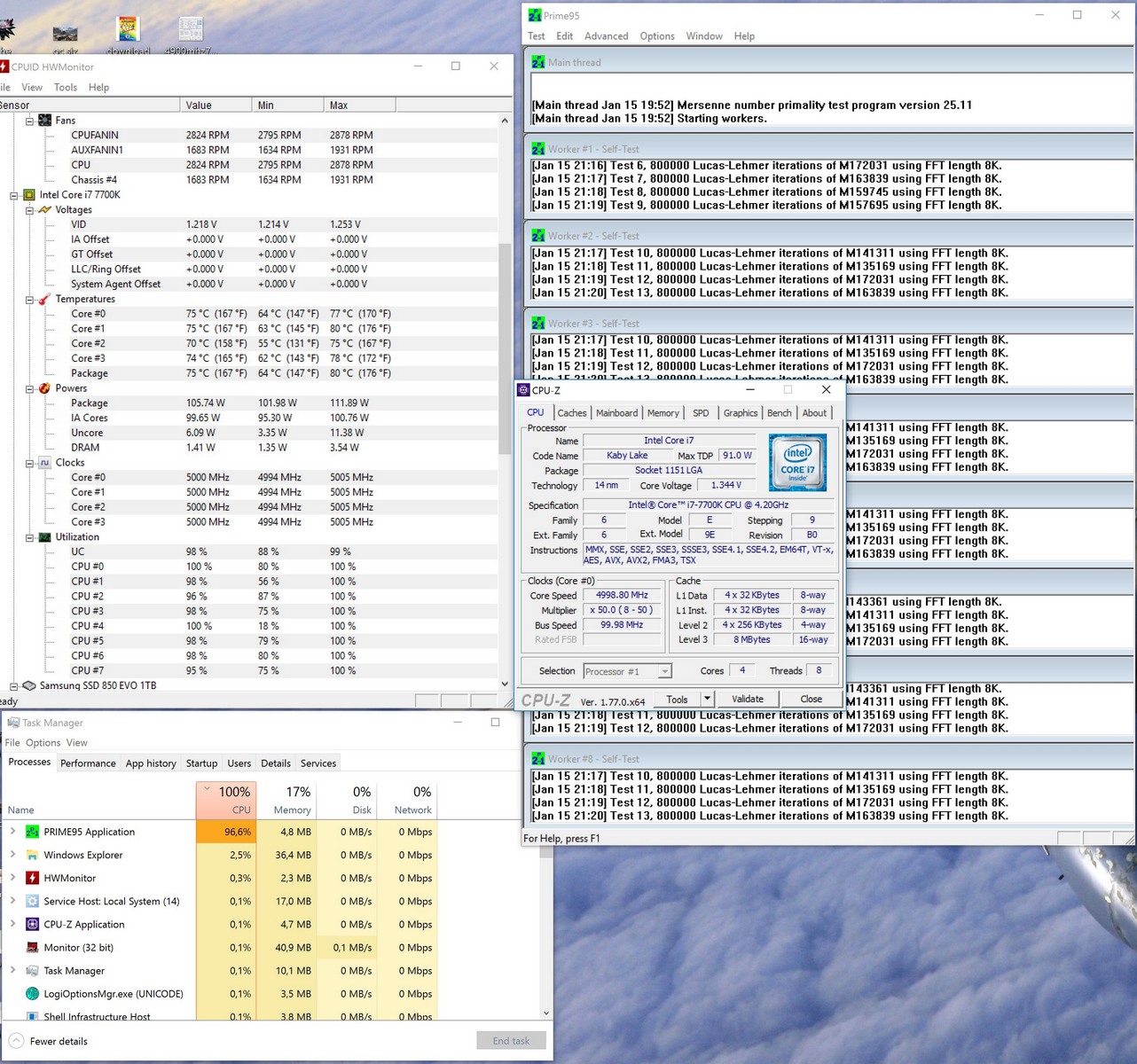This screenshot has width=1137, height=1064.
Task: Click the Samsung SSD 850 EVO drive icon
Action: coord(28,685)
